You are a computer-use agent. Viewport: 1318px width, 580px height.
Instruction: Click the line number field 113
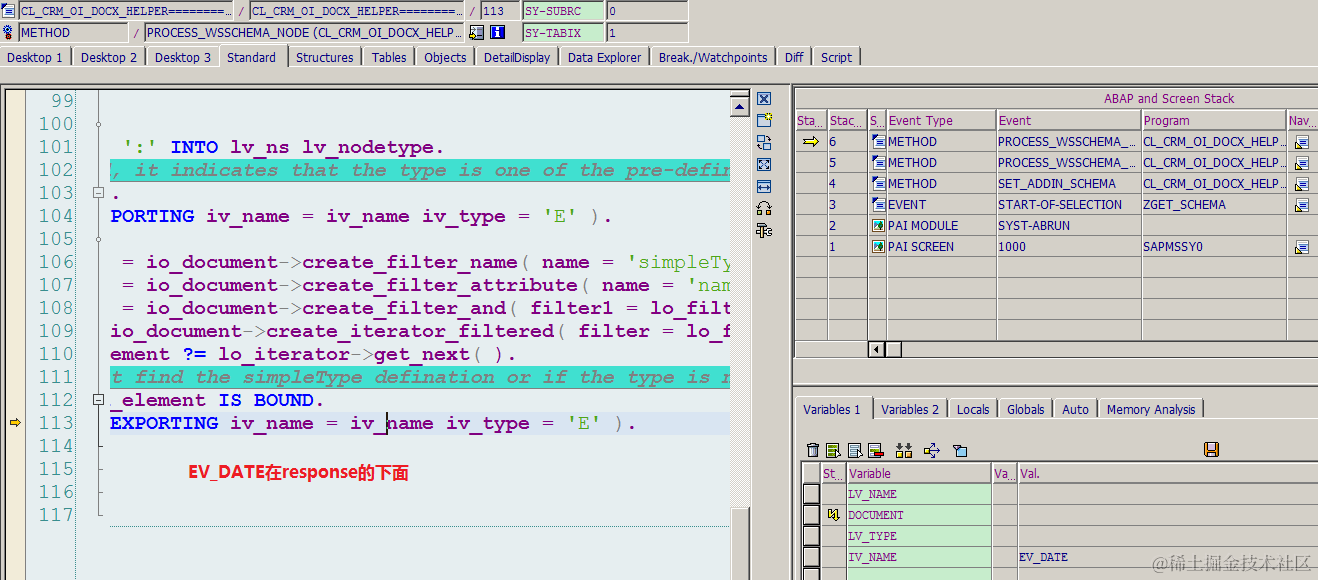point(500,11)
